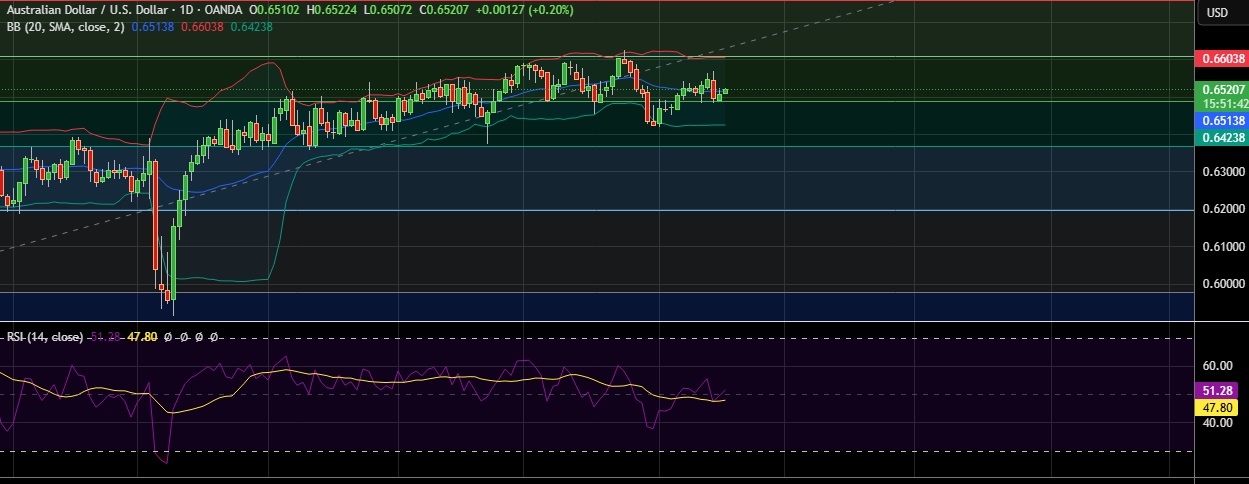This screenshot has height=484, width=1249.
Task: Click the teal 0.64238 BB legend value
Action: point(250,26)
